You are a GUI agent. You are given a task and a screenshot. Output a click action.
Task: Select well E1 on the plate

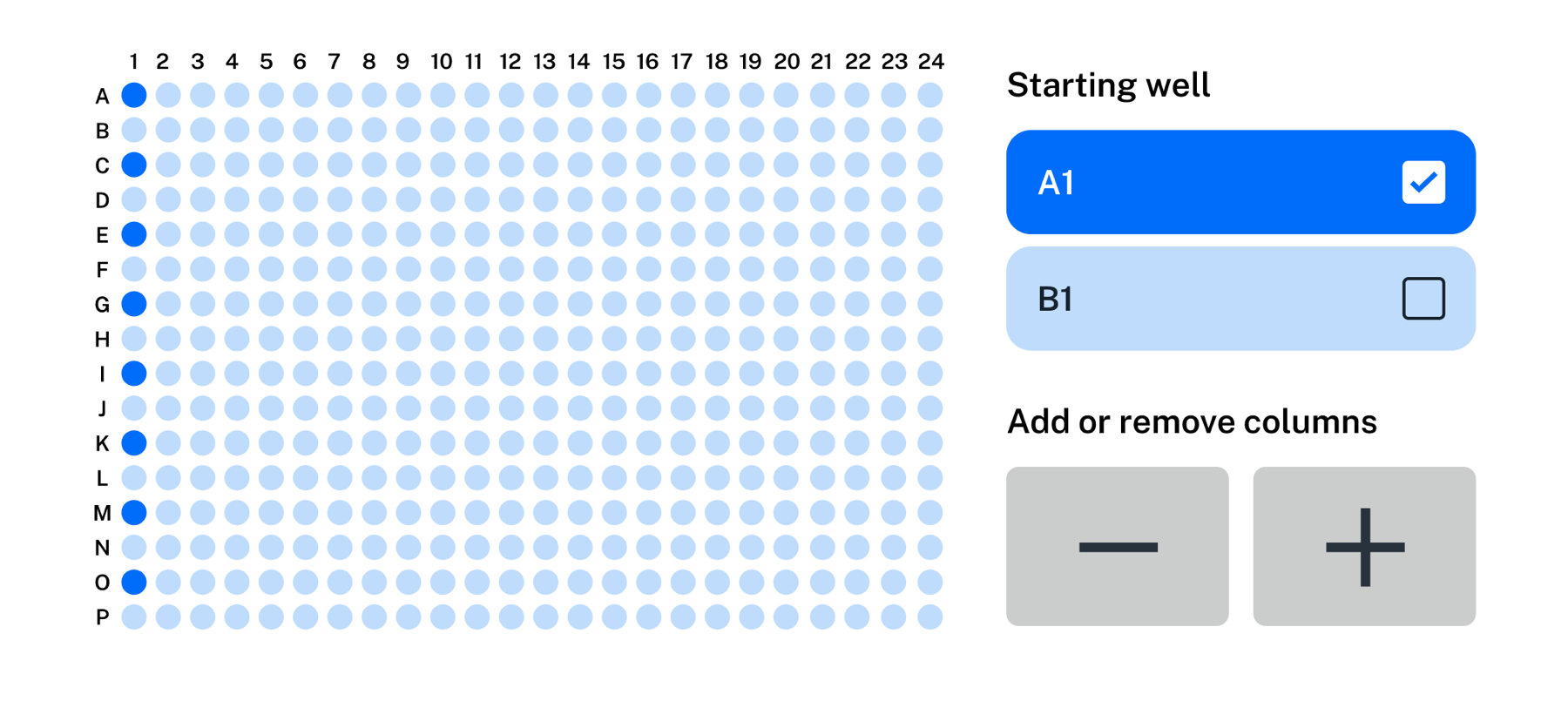point(133,234)
